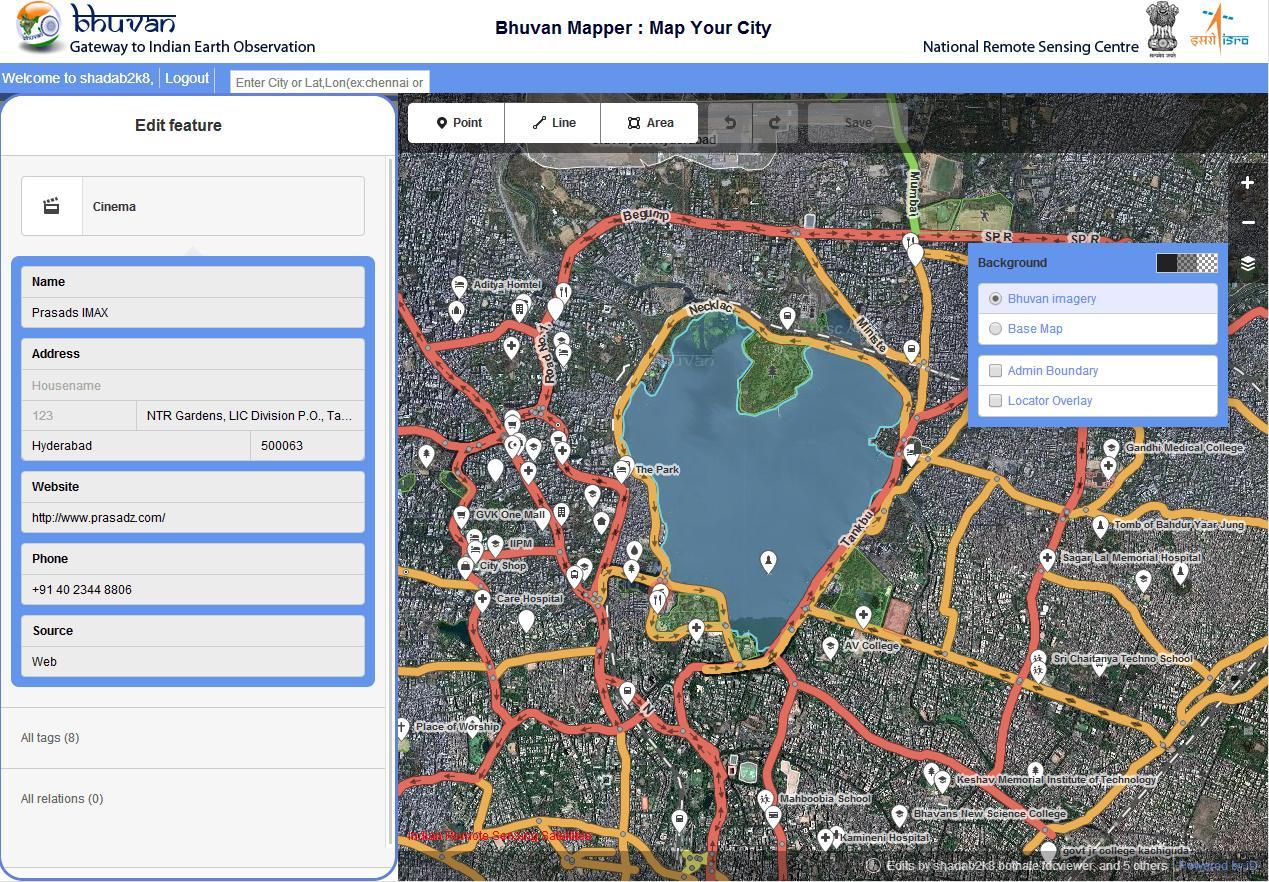
Task: Click the marker beside IIPM label
Action: point(495,545)
